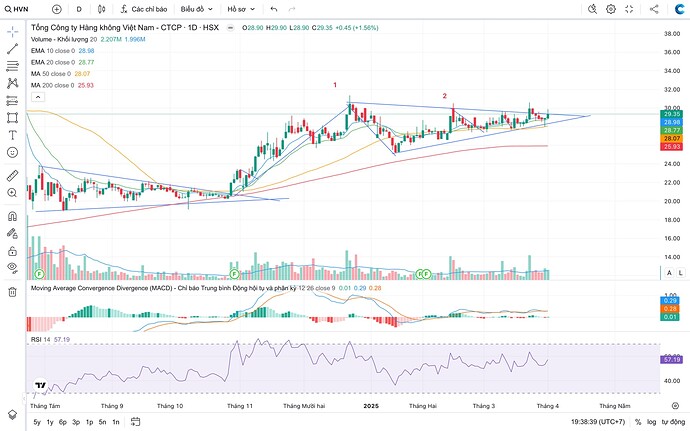The image size is (690, 431).
Task: Select the red wave label 1 on chart
Action: pyautogui.click(x=335, y=85)
